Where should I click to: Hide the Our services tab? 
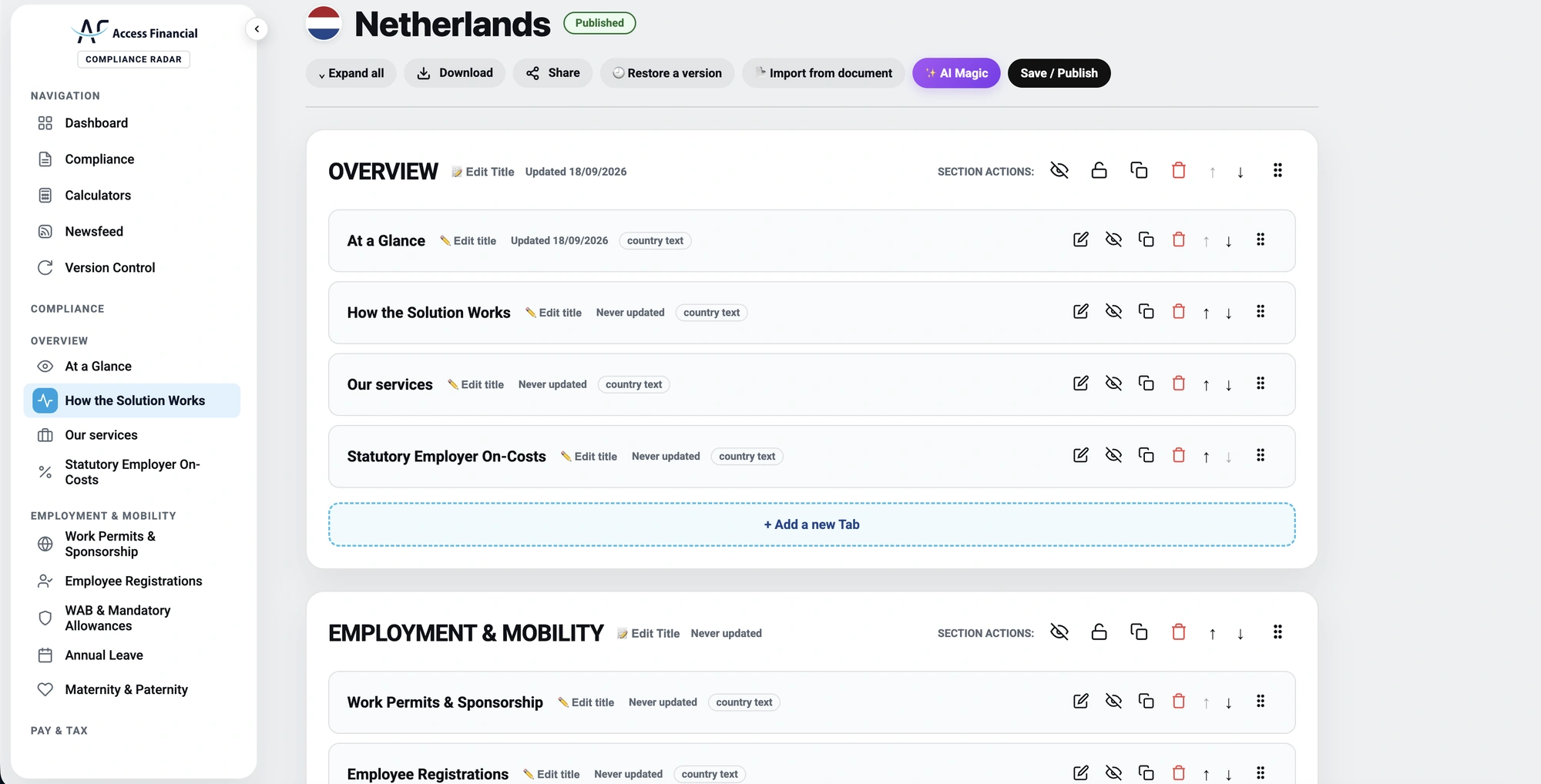(1113, 383)
